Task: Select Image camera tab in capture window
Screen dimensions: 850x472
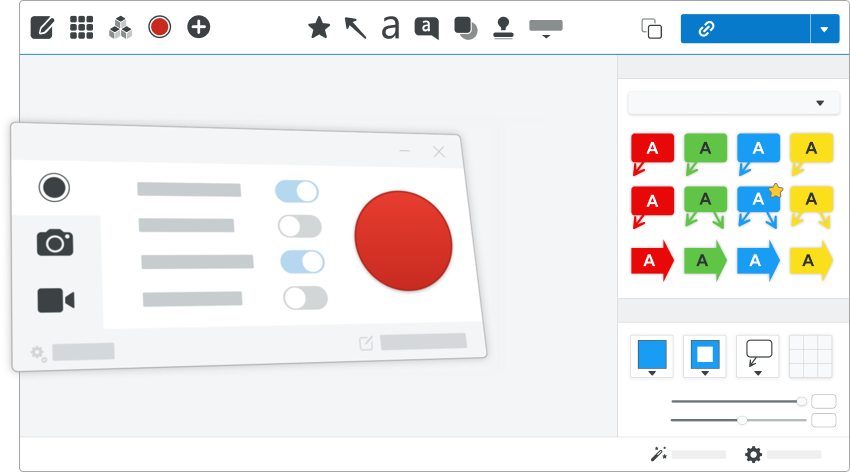Action: click(55, 243)
